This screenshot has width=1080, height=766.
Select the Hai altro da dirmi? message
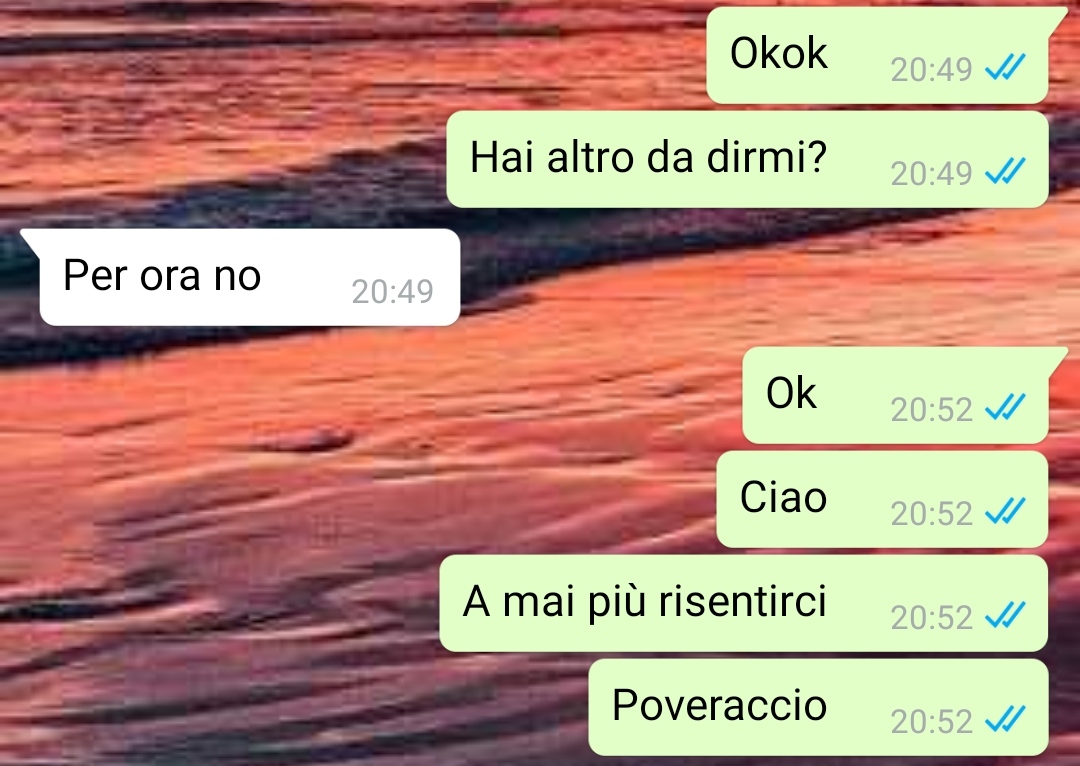click(747, 159)
